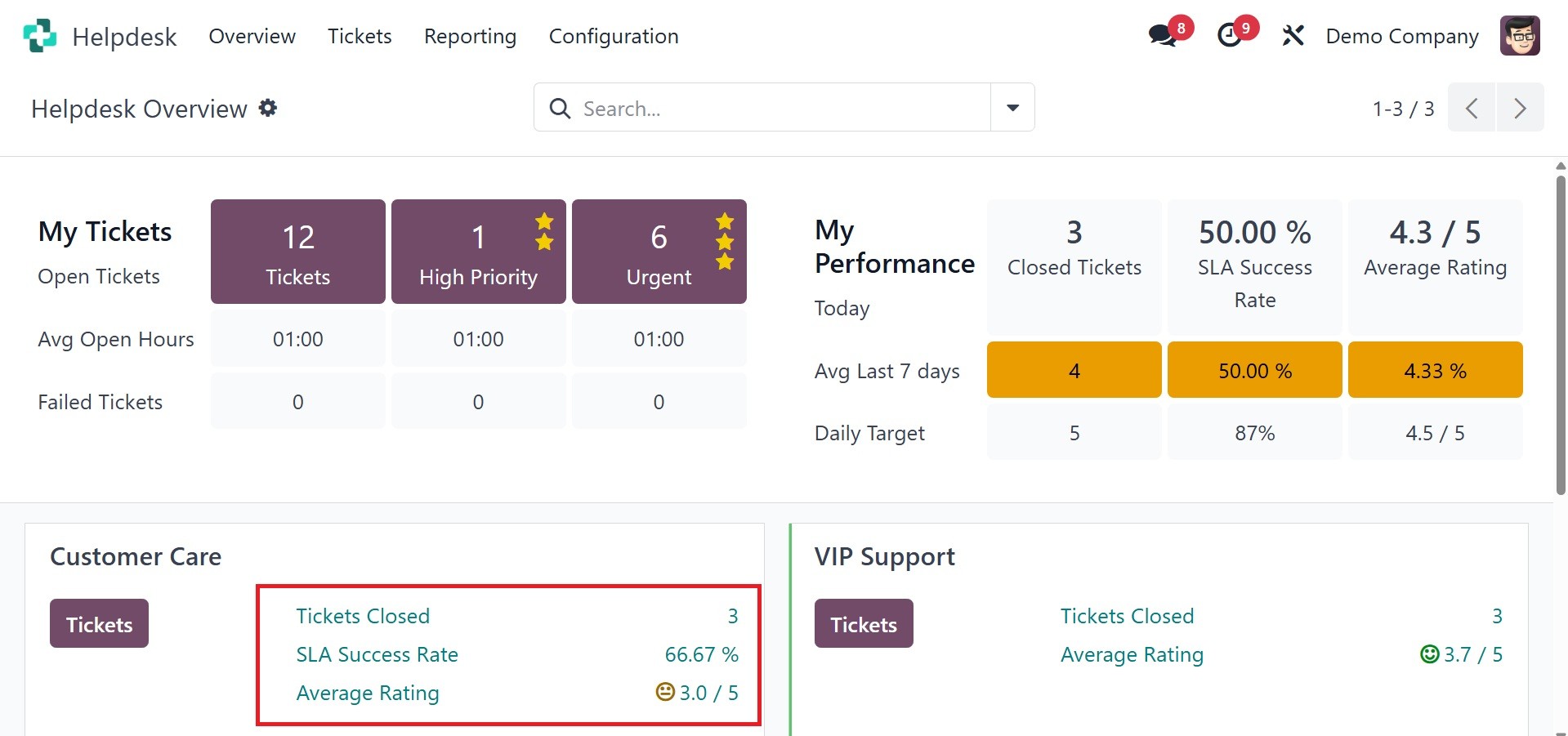
Task: Select the Tickets menu in navbar
Action: [360, 36]
